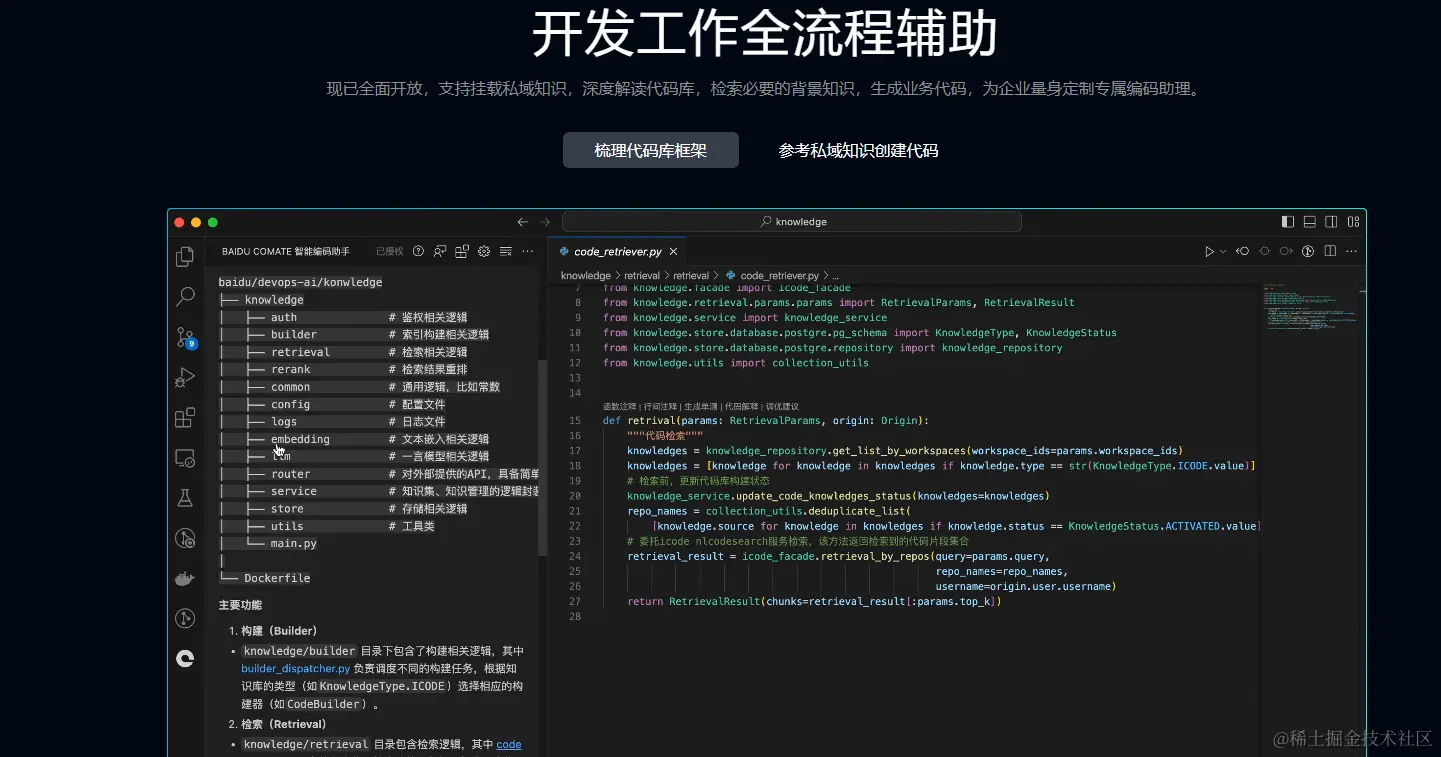Open the Testing flask icon in the sidebar
The image size is (1441, 757).
tap(185, 496)
